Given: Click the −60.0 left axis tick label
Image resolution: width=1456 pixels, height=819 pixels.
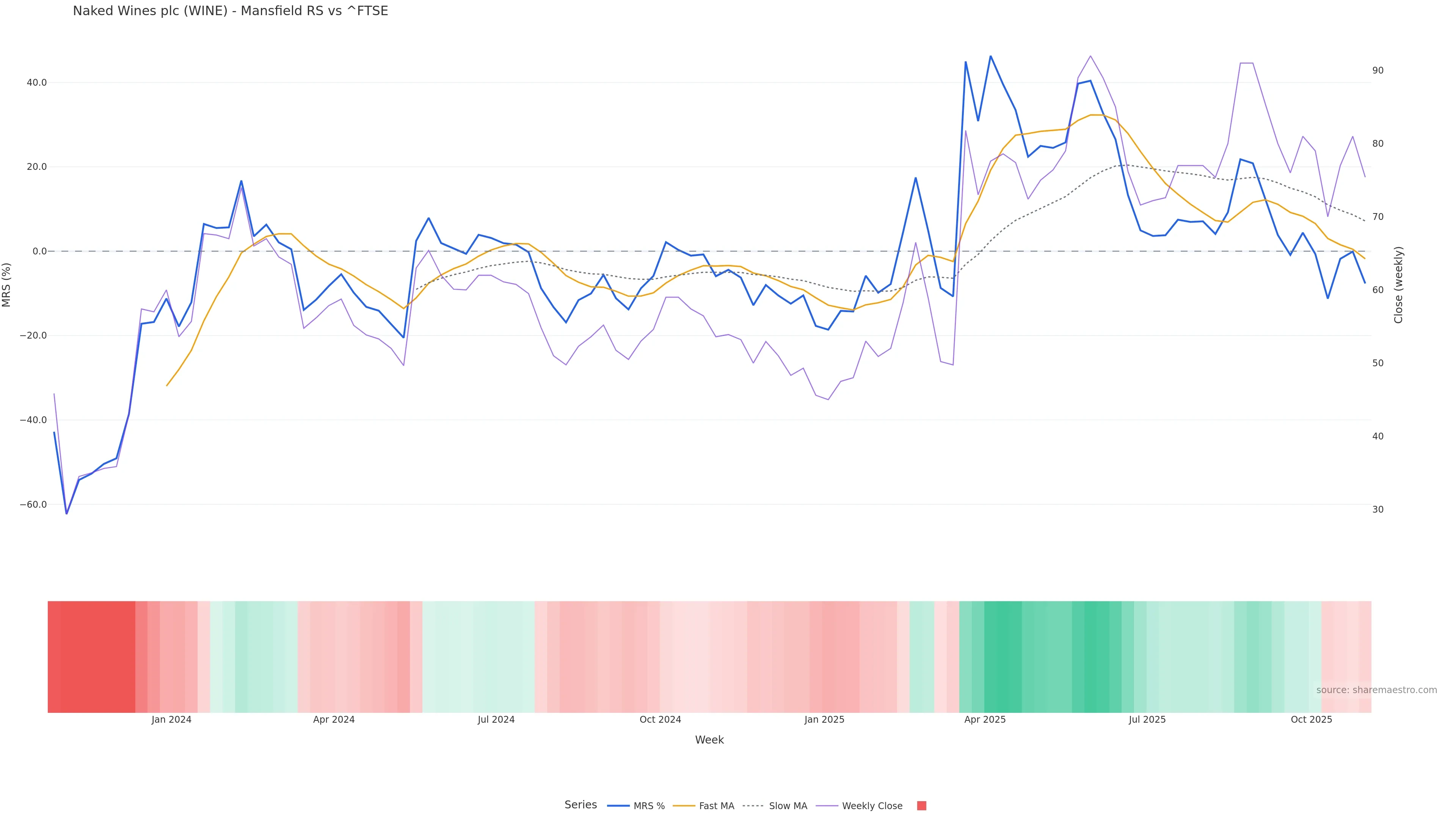Looking at the screenshot, I should click(33, 505).
